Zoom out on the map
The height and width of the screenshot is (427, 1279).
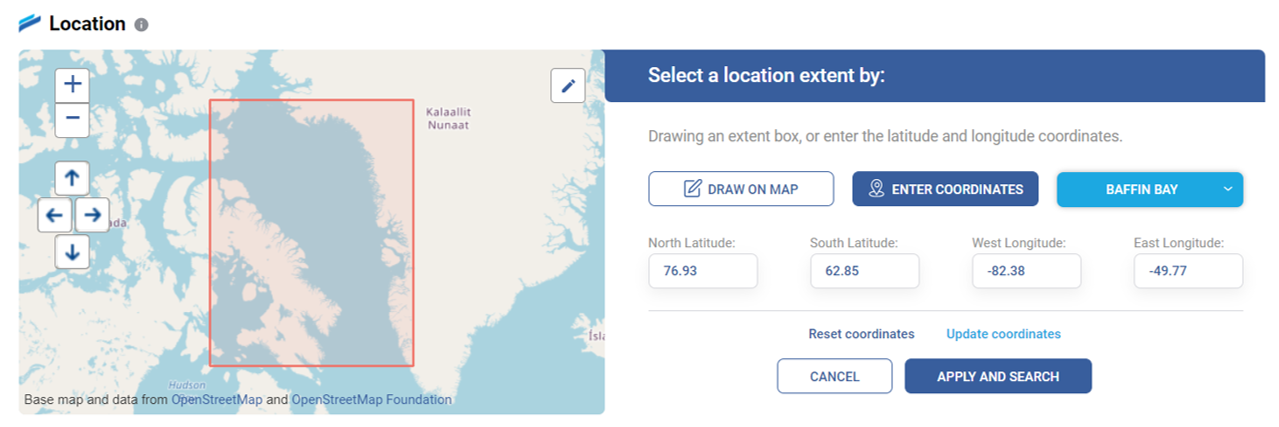point(72,120)
